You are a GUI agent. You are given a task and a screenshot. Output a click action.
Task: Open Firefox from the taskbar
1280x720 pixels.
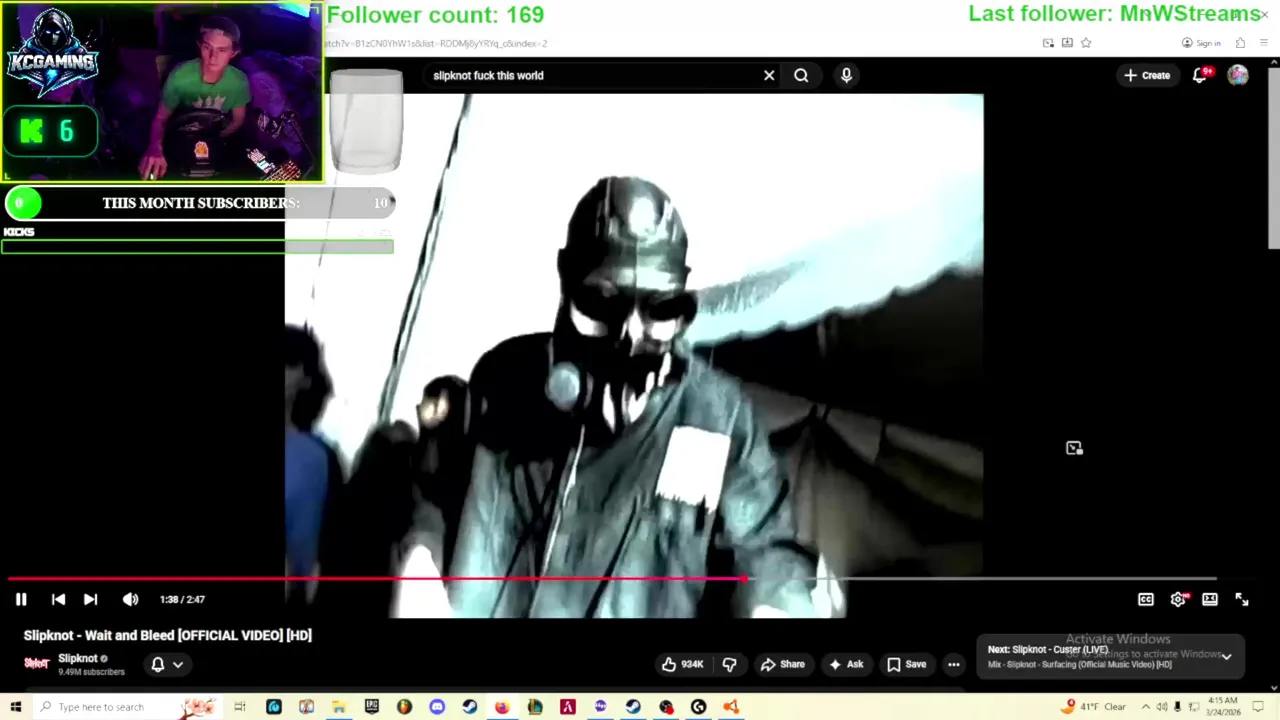[x=502, y=707]
